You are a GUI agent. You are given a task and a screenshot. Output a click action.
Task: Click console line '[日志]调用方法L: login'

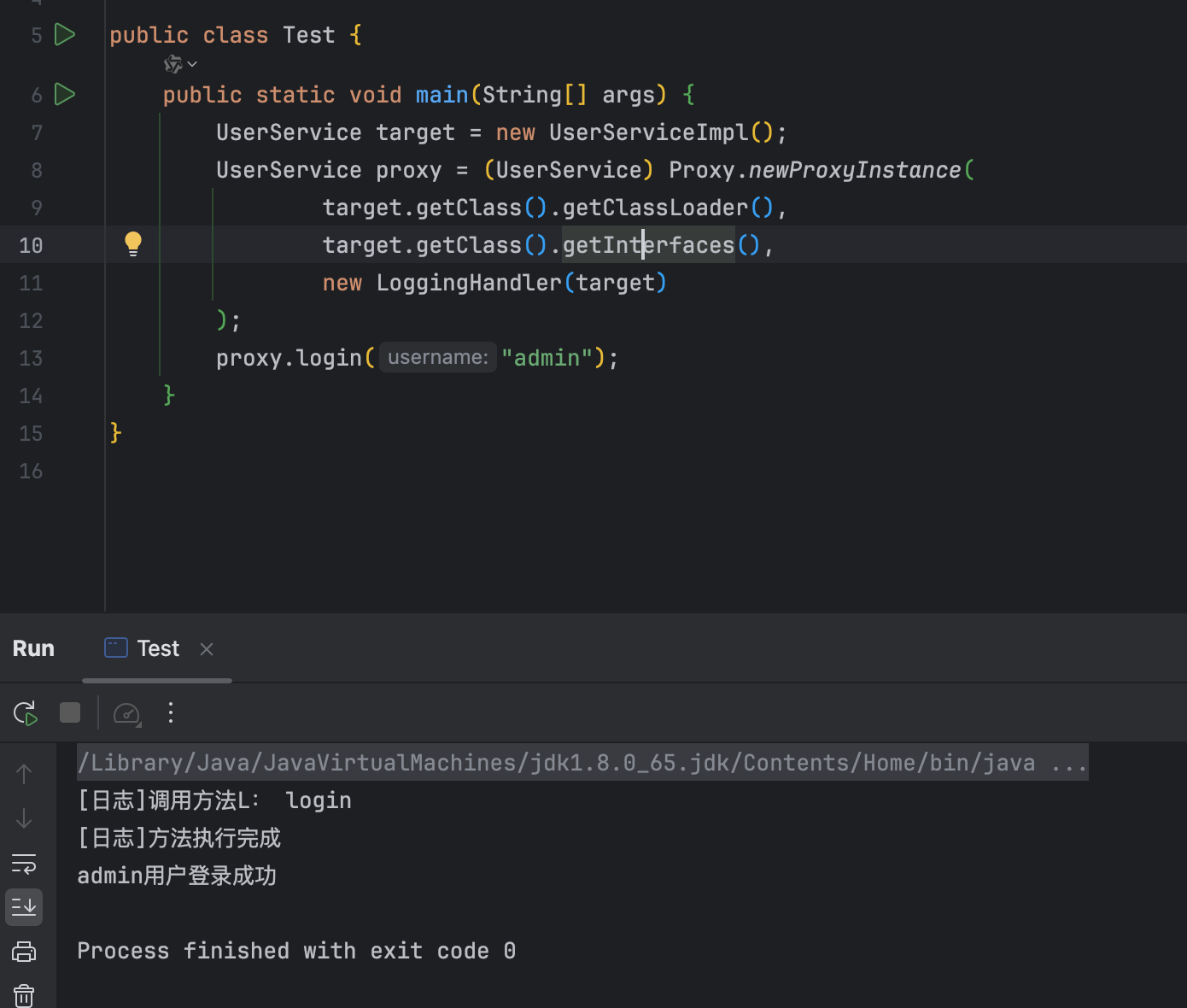tap(214, 800)
